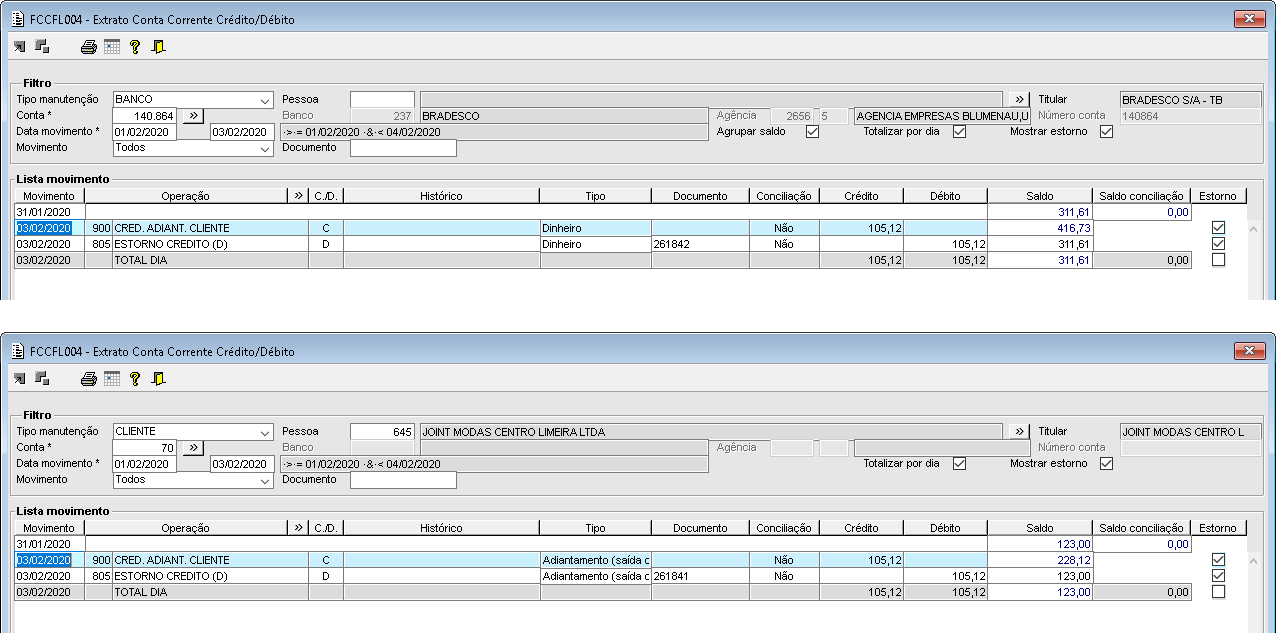Image resolution: width=1276 pixels, height=640 pixels.
Task: Select the saldo cell 416,73
Action: (1038, 228)
